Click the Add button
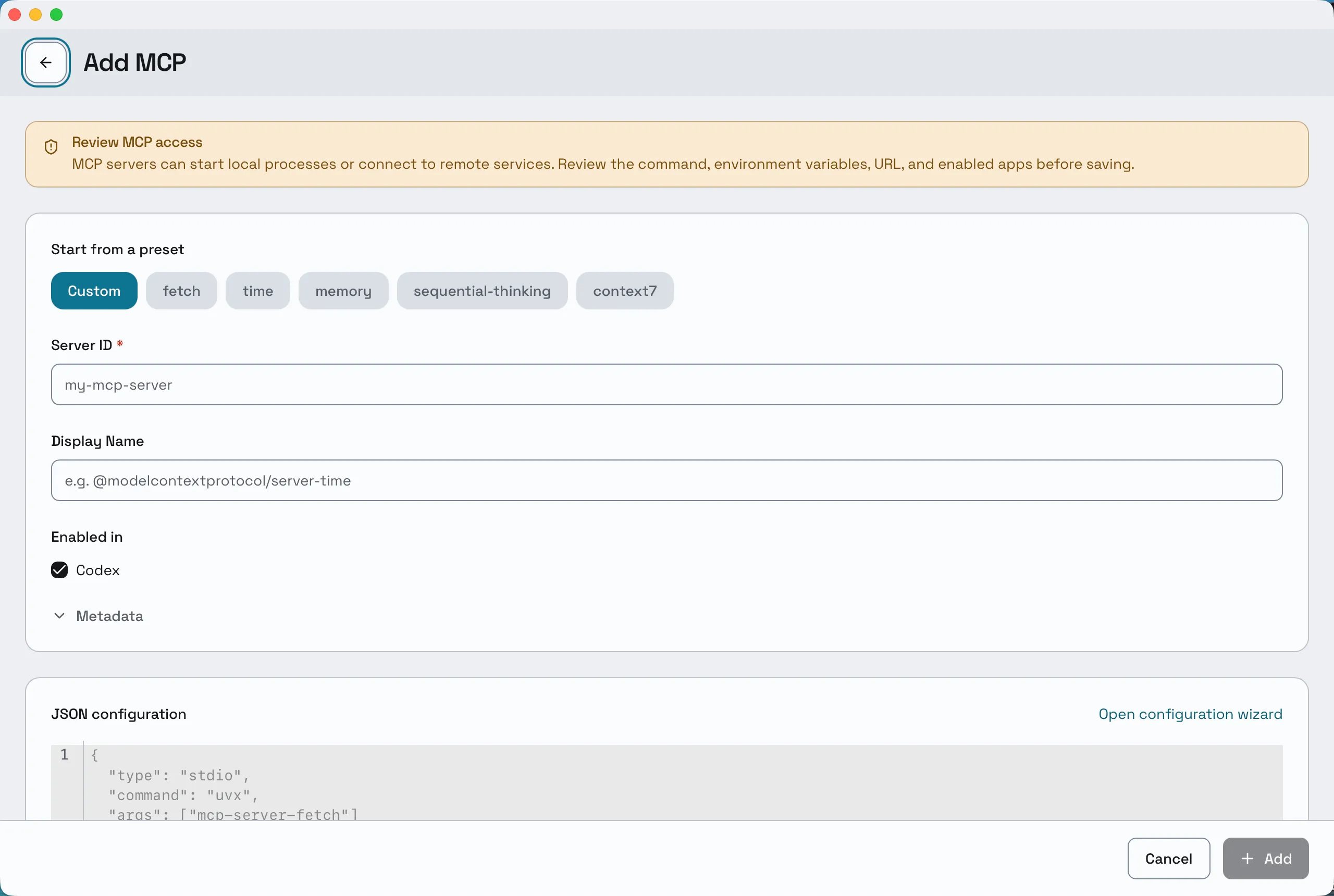This screenshot has width=1334, height=896. pyautogui.click(x=1265, y=858)
